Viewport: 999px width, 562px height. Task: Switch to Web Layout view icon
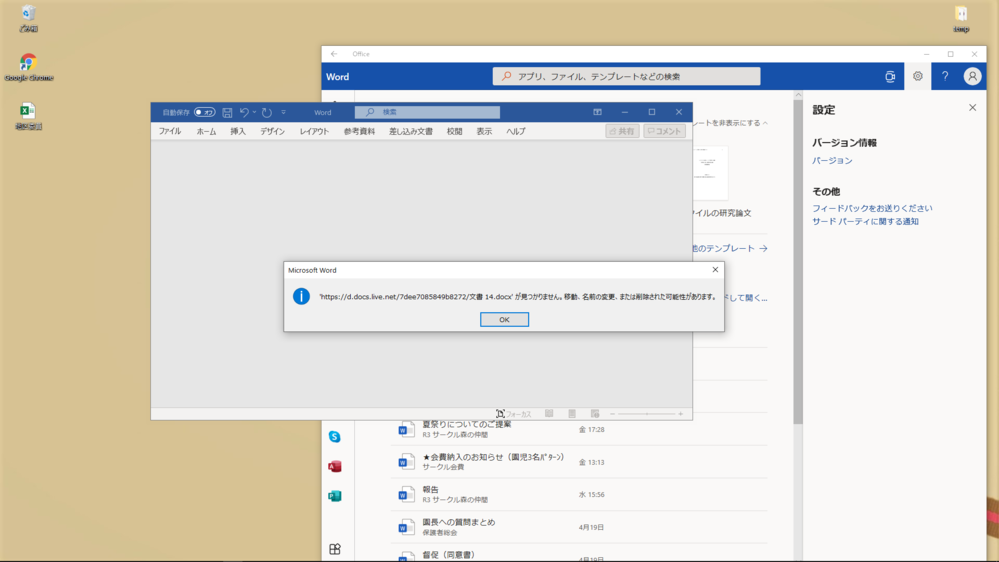[594, 414]
